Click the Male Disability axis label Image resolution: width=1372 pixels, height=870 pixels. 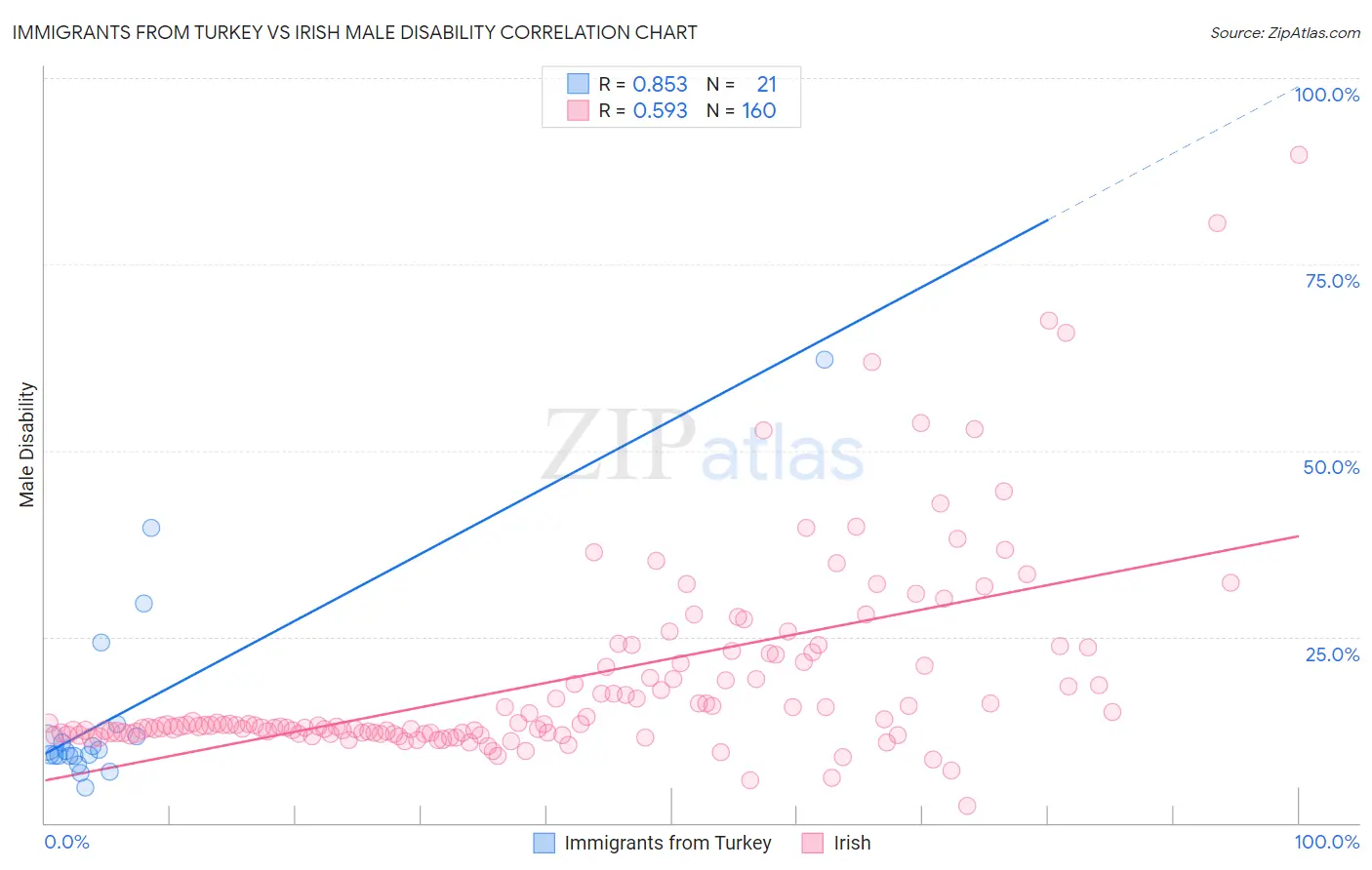point(27,445)
